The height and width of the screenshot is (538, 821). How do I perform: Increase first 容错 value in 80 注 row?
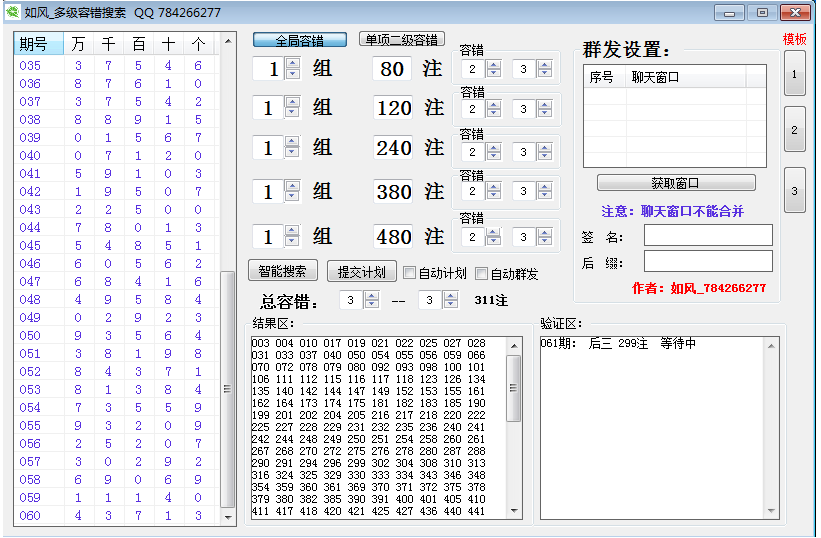click(494, 65)
